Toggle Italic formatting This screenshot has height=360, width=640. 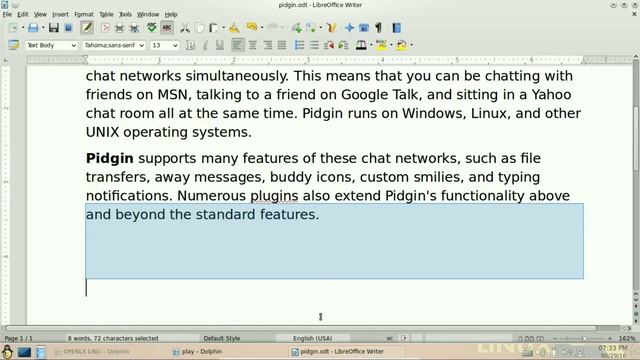pyautogui.click(x=205, y=45)
